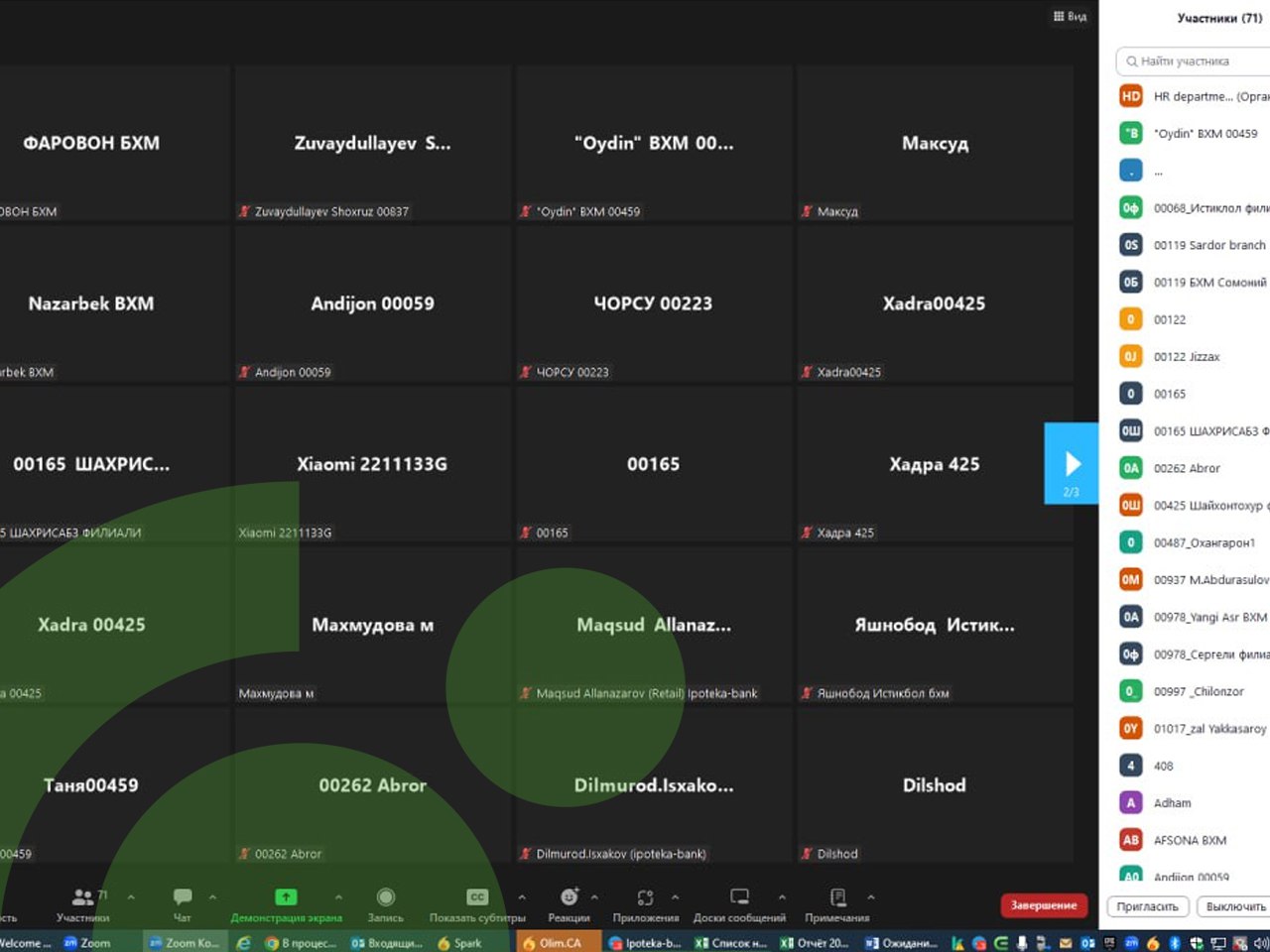1270x952 pixels.
Task: Click the green Демонстрация экрана share icon
Action: [286, 896]
